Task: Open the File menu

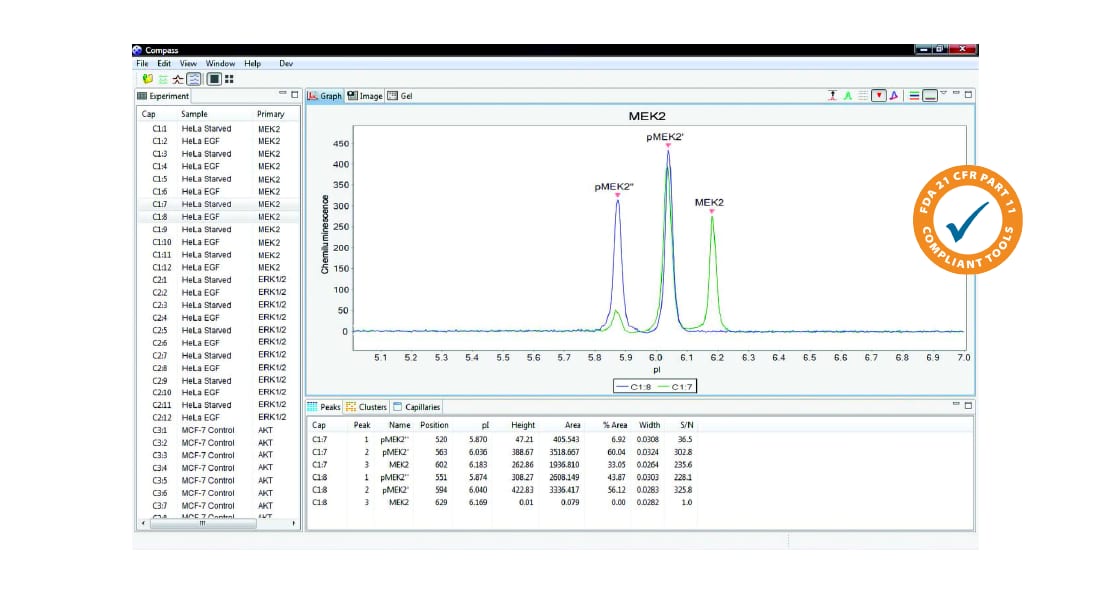Action: [142, 64]
